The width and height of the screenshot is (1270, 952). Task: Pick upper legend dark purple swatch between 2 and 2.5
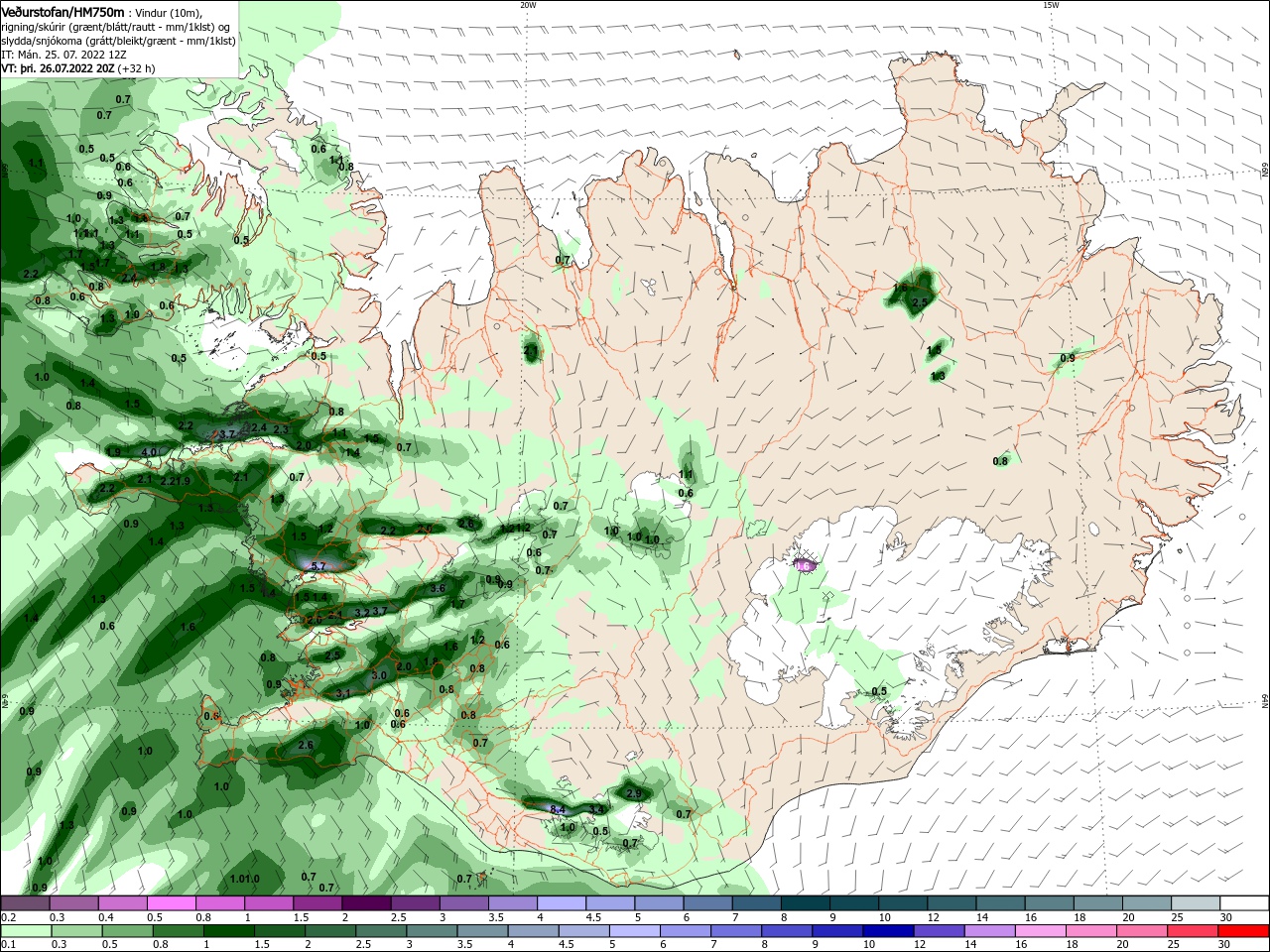366,903
